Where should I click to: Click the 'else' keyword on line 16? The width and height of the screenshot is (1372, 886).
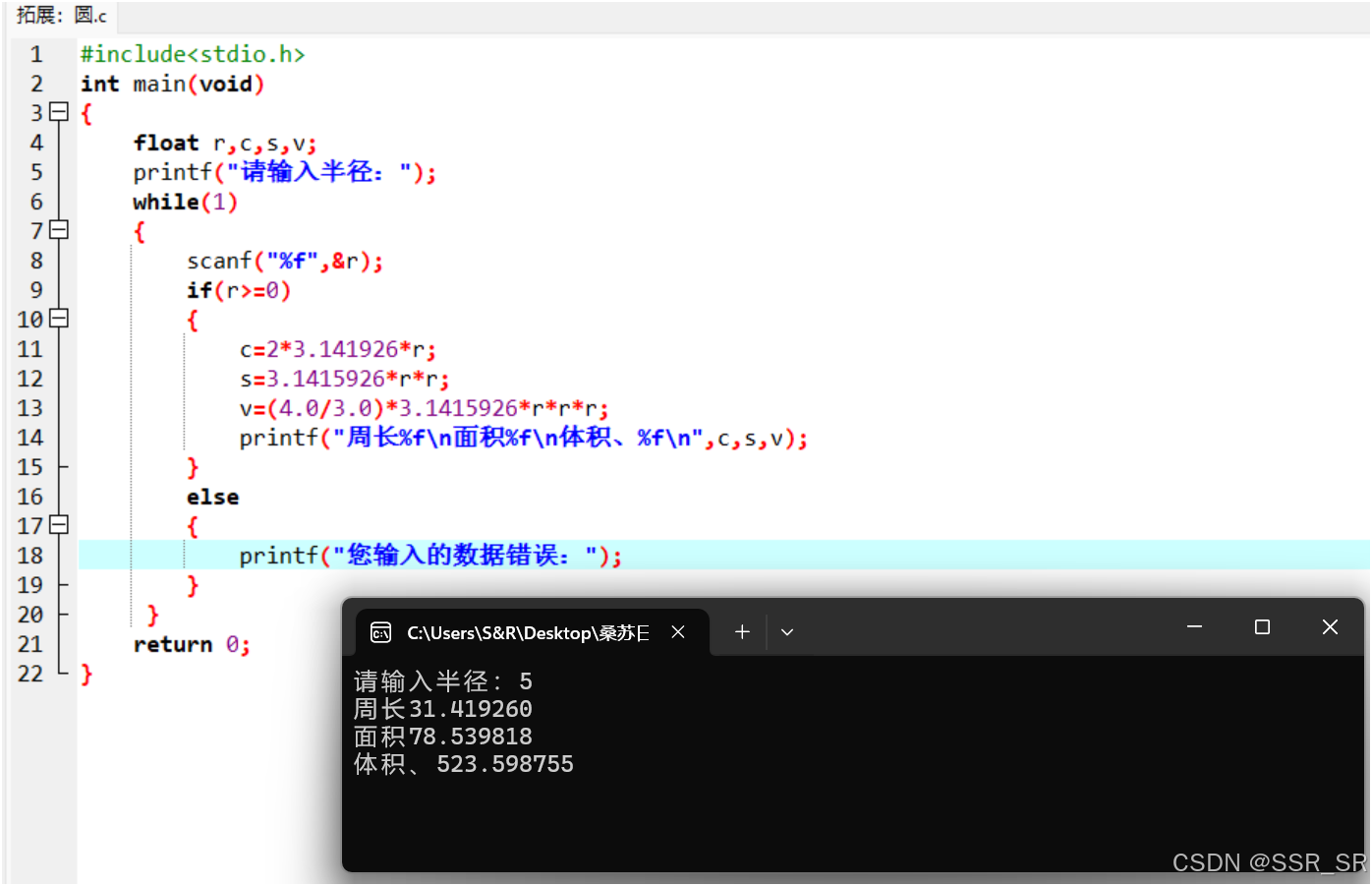click(212, 497)
